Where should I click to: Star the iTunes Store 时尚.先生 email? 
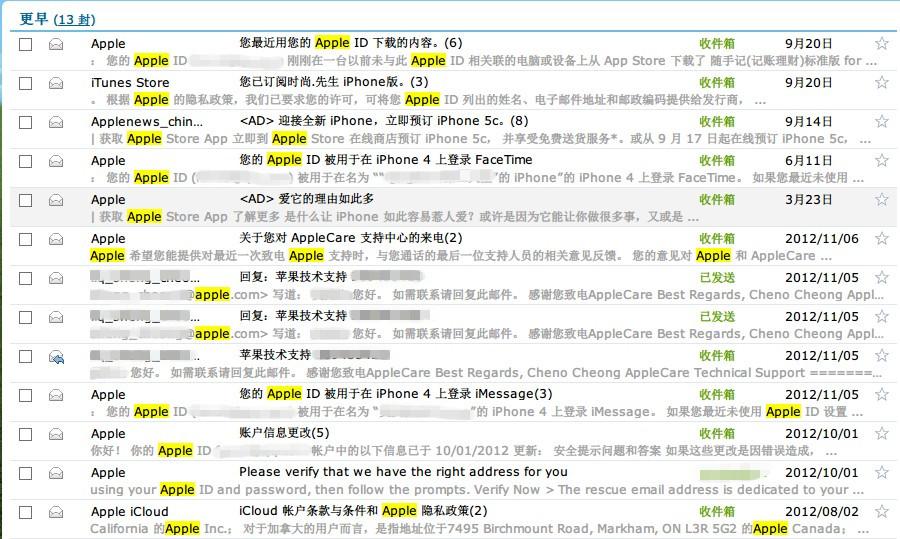tap(882, 82)
